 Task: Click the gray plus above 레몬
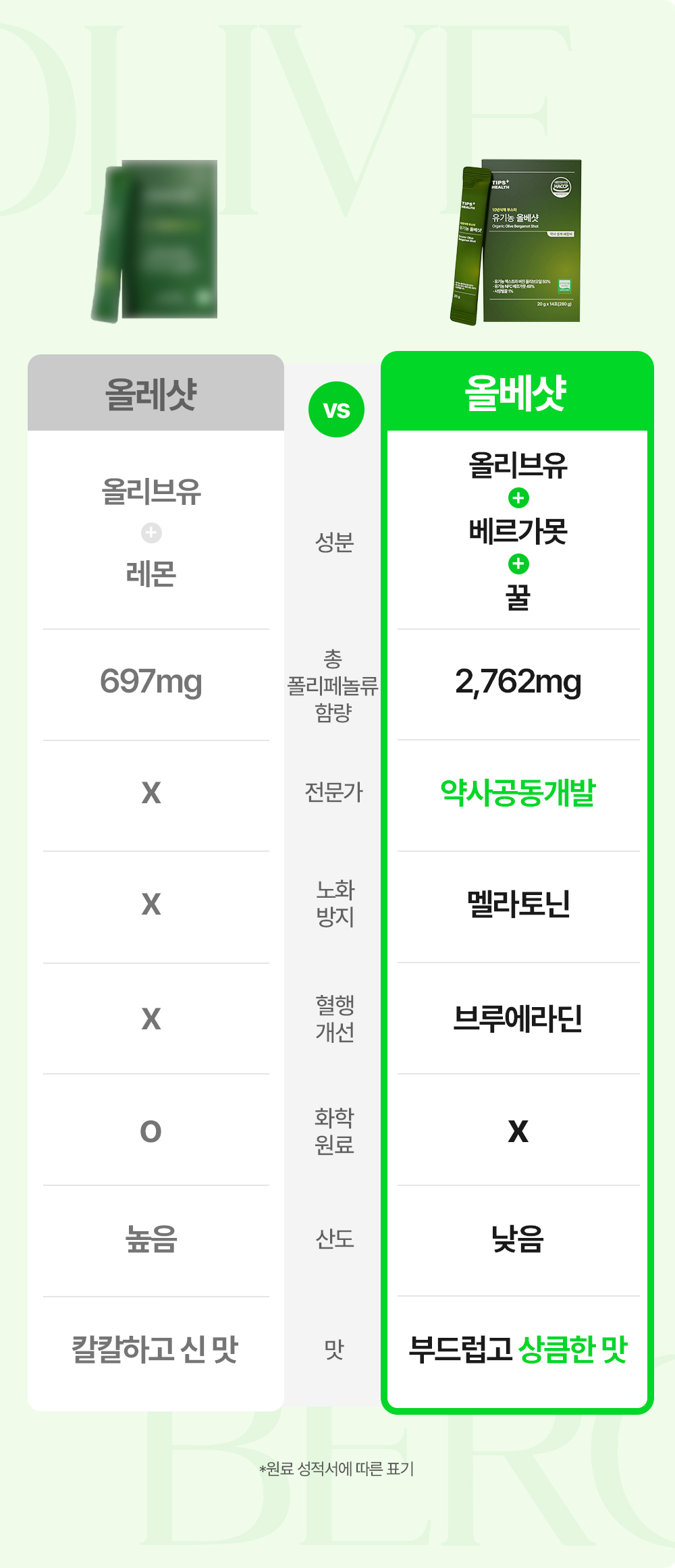tap(151, 533)
